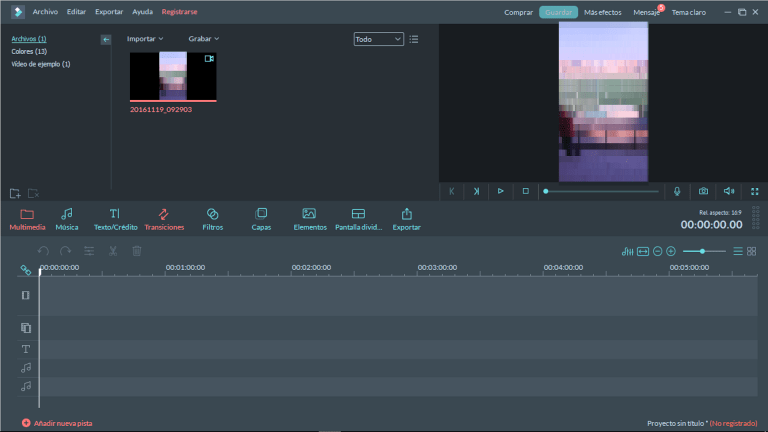The height and width of the screenshot is (432, 768).
Task: Switch media library to list view
Action: click(x=414, y=39)
